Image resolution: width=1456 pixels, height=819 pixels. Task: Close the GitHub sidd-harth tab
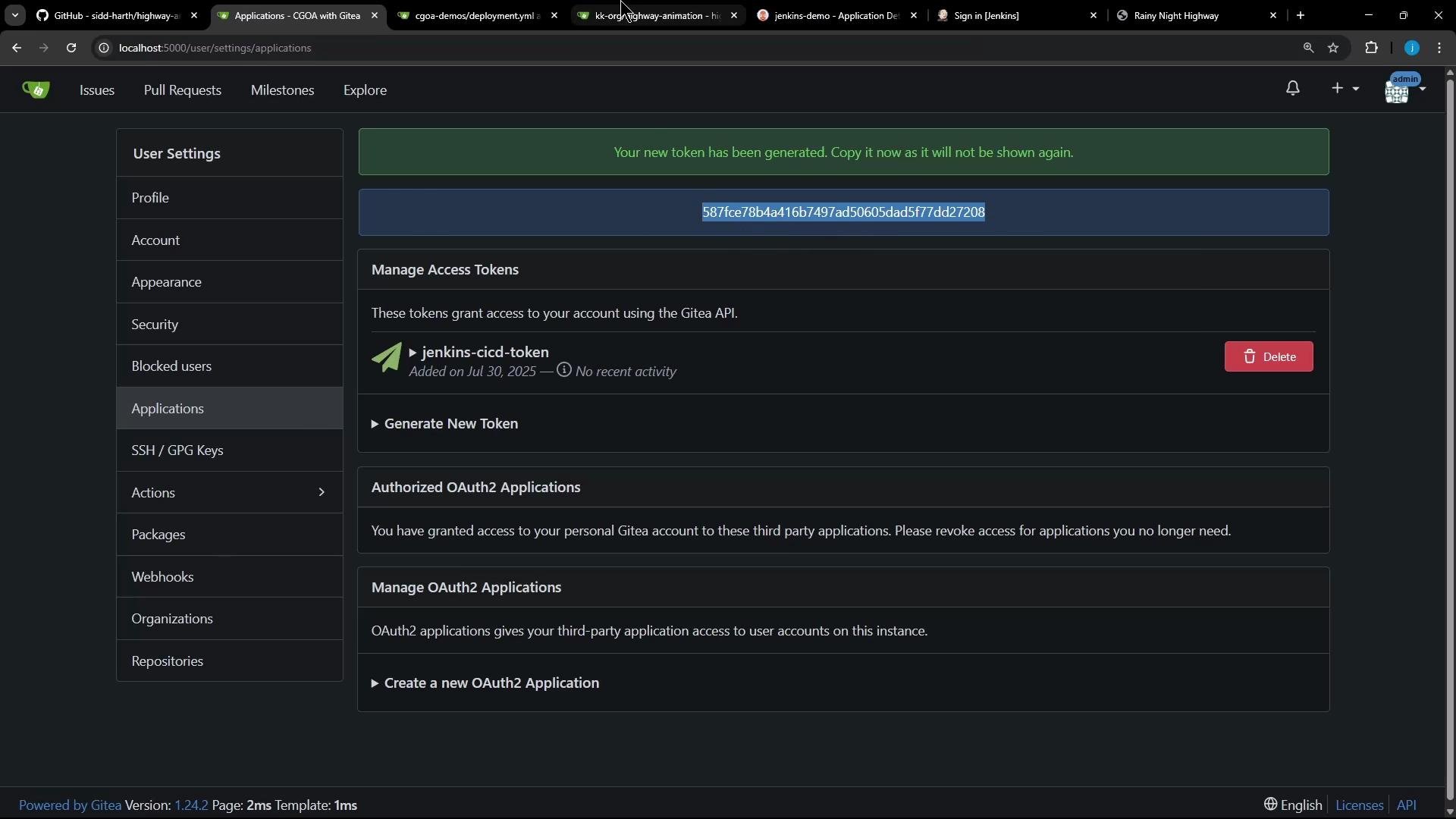coord(194,15)
